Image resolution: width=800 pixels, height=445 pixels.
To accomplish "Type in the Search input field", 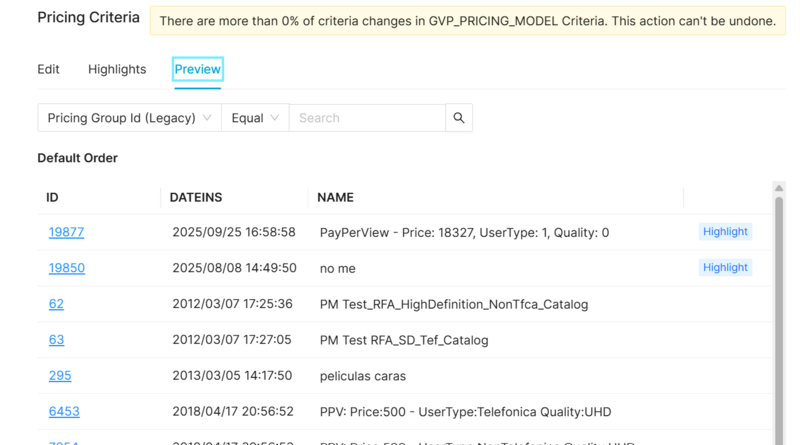I will [x=366, y=118].
